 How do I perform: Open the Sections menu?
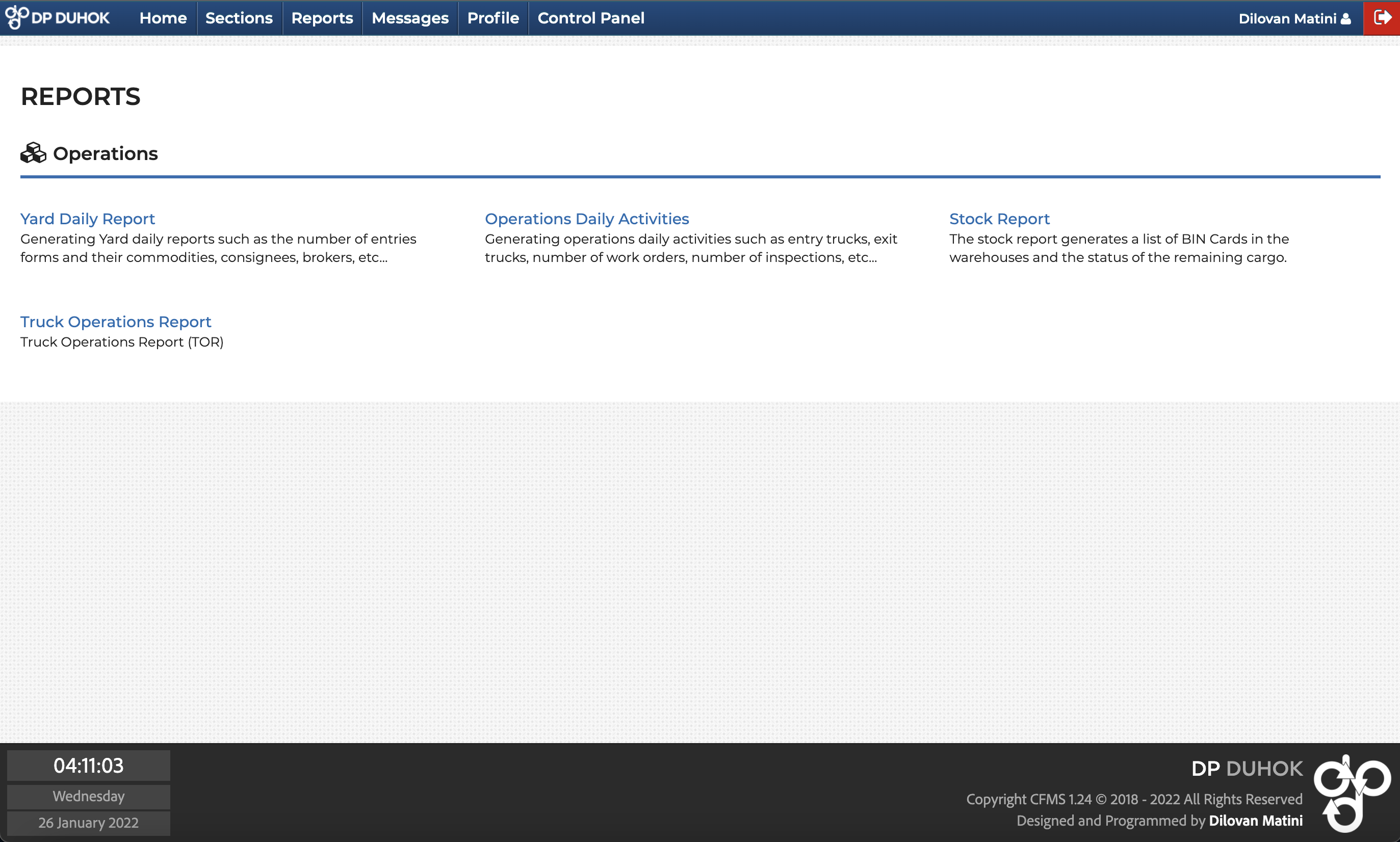click(x=239, y=18)
